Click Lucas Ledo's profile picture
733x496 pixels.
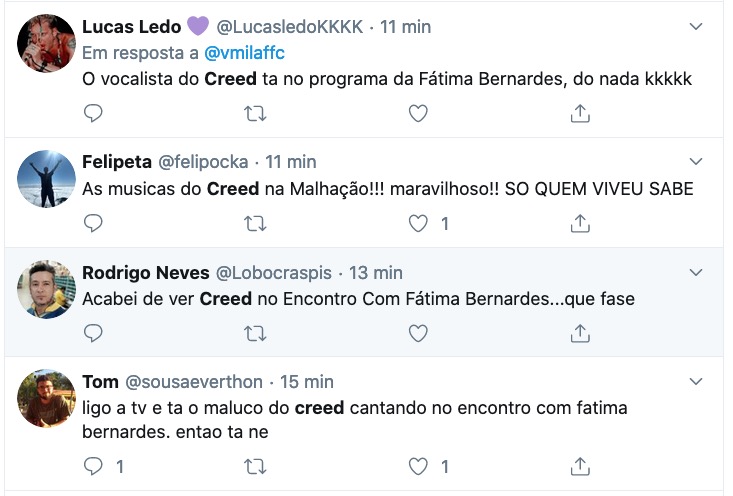(46, 43)
